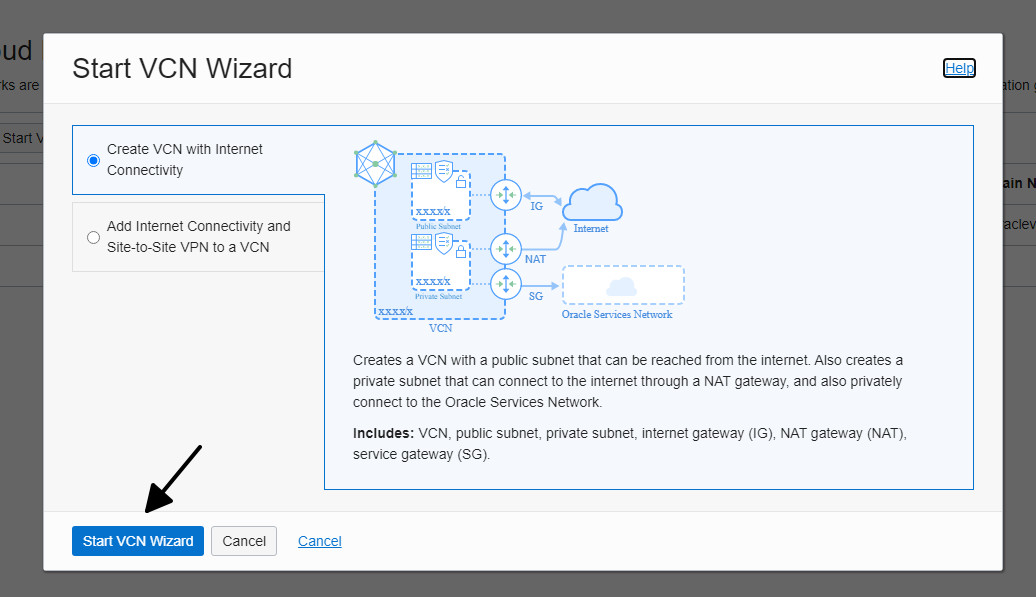The width and height of the screenshot is (1036, 597).
Task: Click the 'Start VCN Wizard' dialog title
Action: click(x=182, y=69)
